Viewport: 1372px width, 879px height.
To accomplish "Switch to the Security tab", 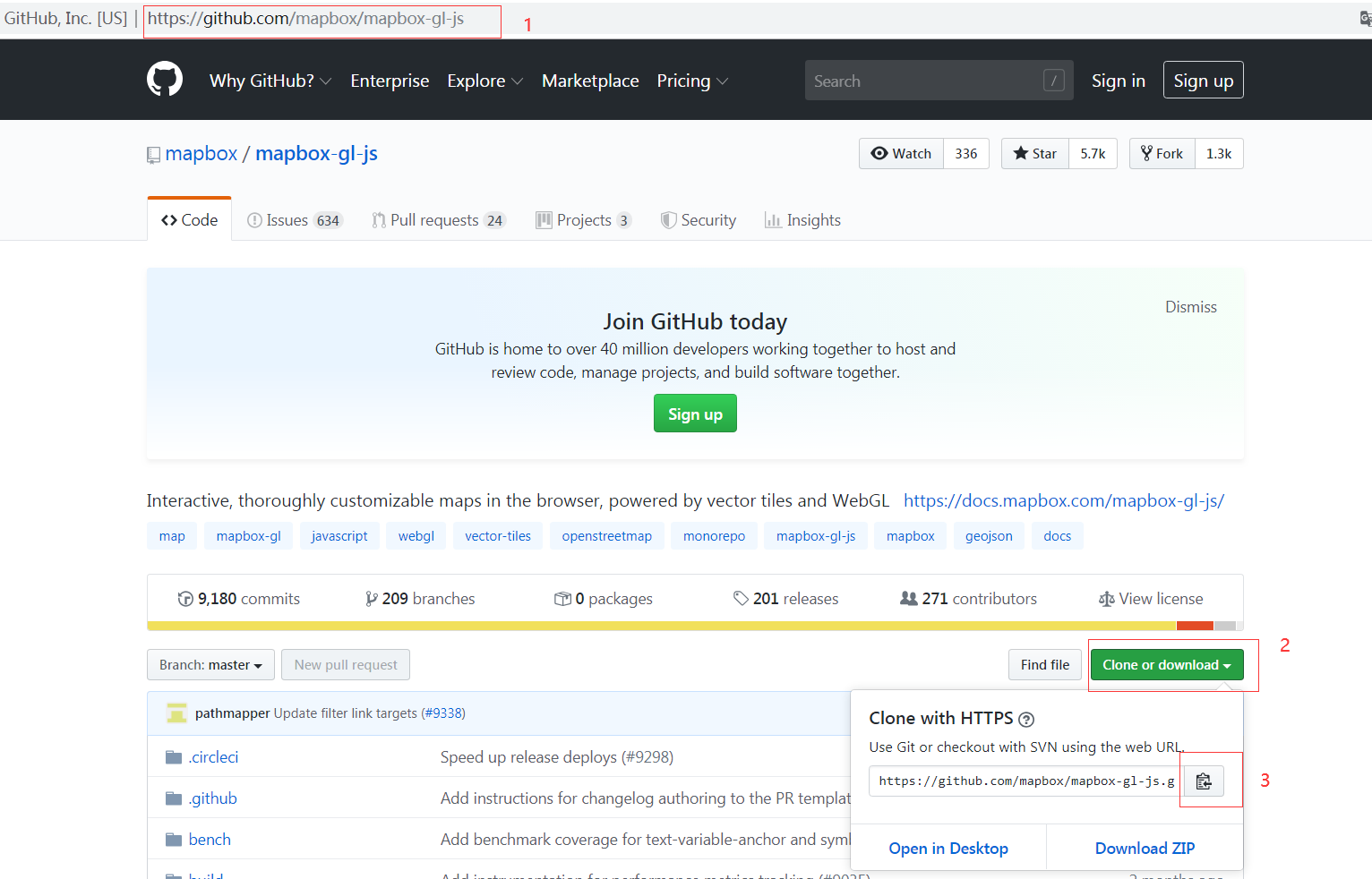I will pyautogui.click(x=699, y=220).
